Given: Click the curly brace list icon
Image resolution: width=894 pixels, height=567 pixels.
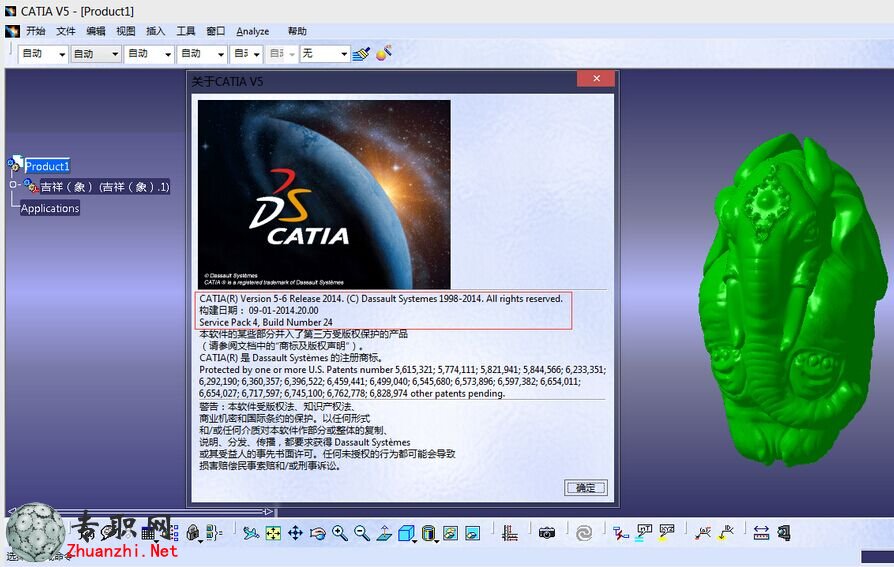Looking at the screenshot, I should click(x=214, y=533).
